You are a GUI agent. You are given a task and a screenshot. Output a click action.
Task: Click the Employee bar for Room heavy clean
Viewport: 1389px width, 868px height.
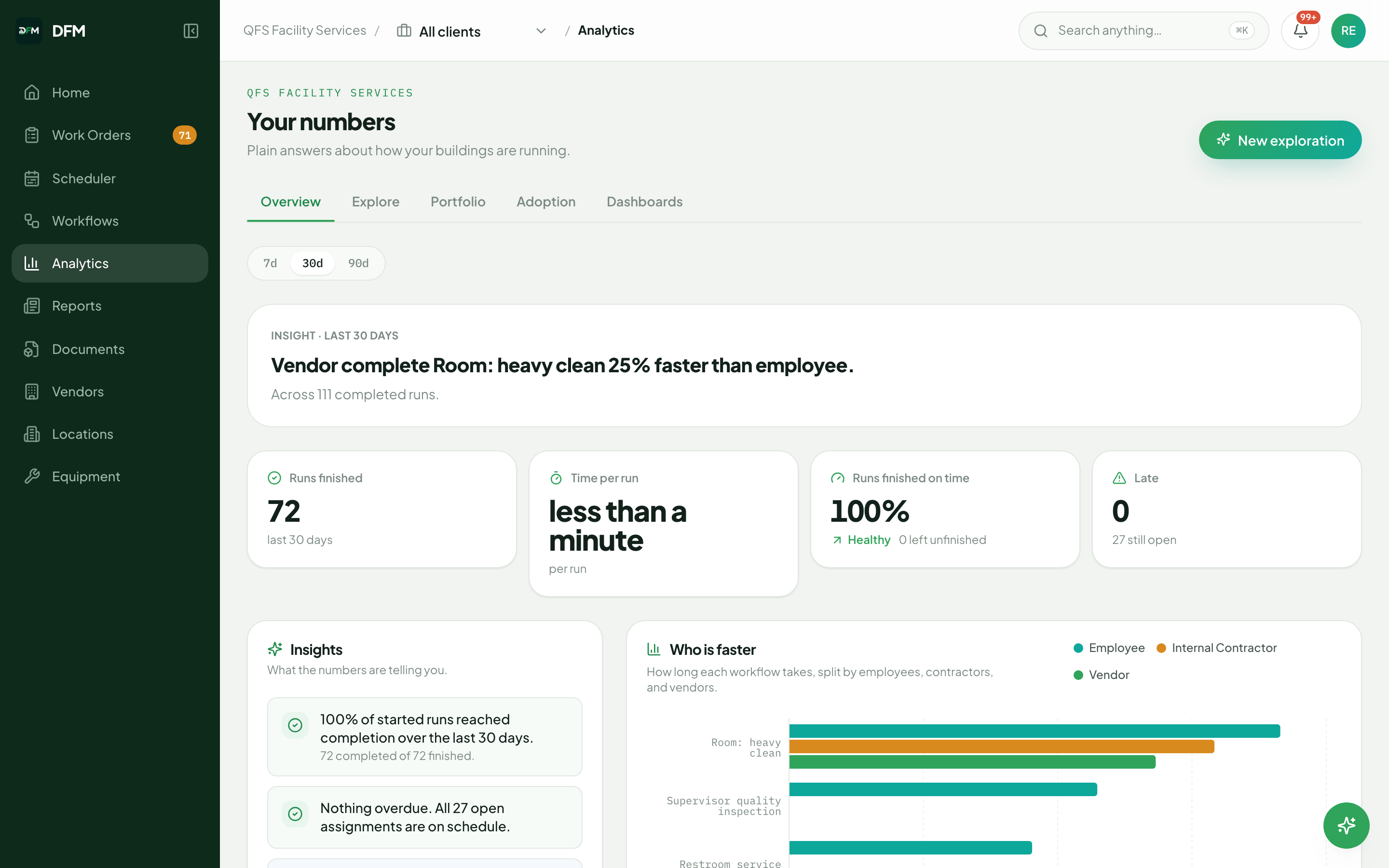tap(1035, 731)
